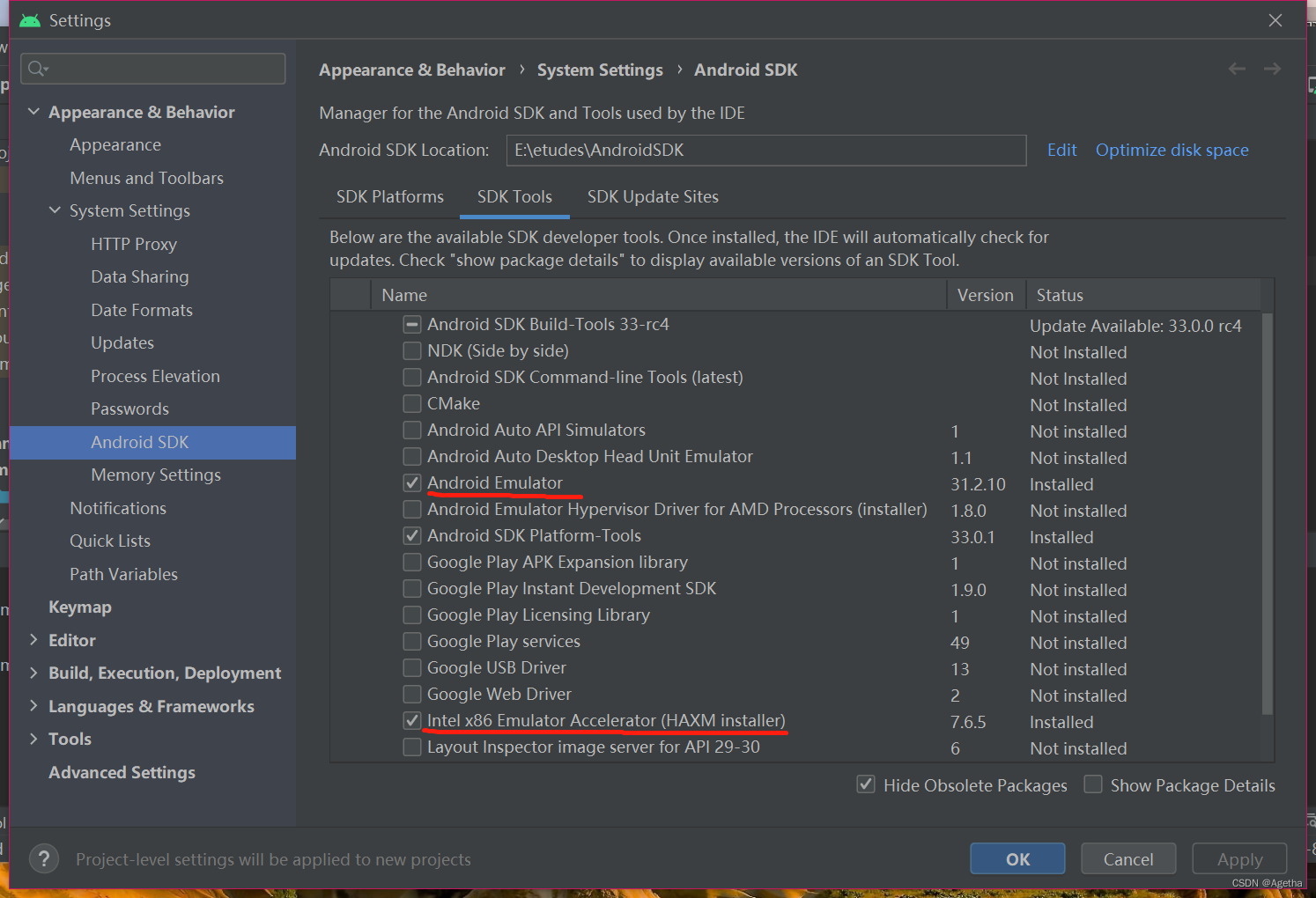Screen dimensions: 1316x898
Task: Select Data Sharing settings
Action: pos(140,276)
